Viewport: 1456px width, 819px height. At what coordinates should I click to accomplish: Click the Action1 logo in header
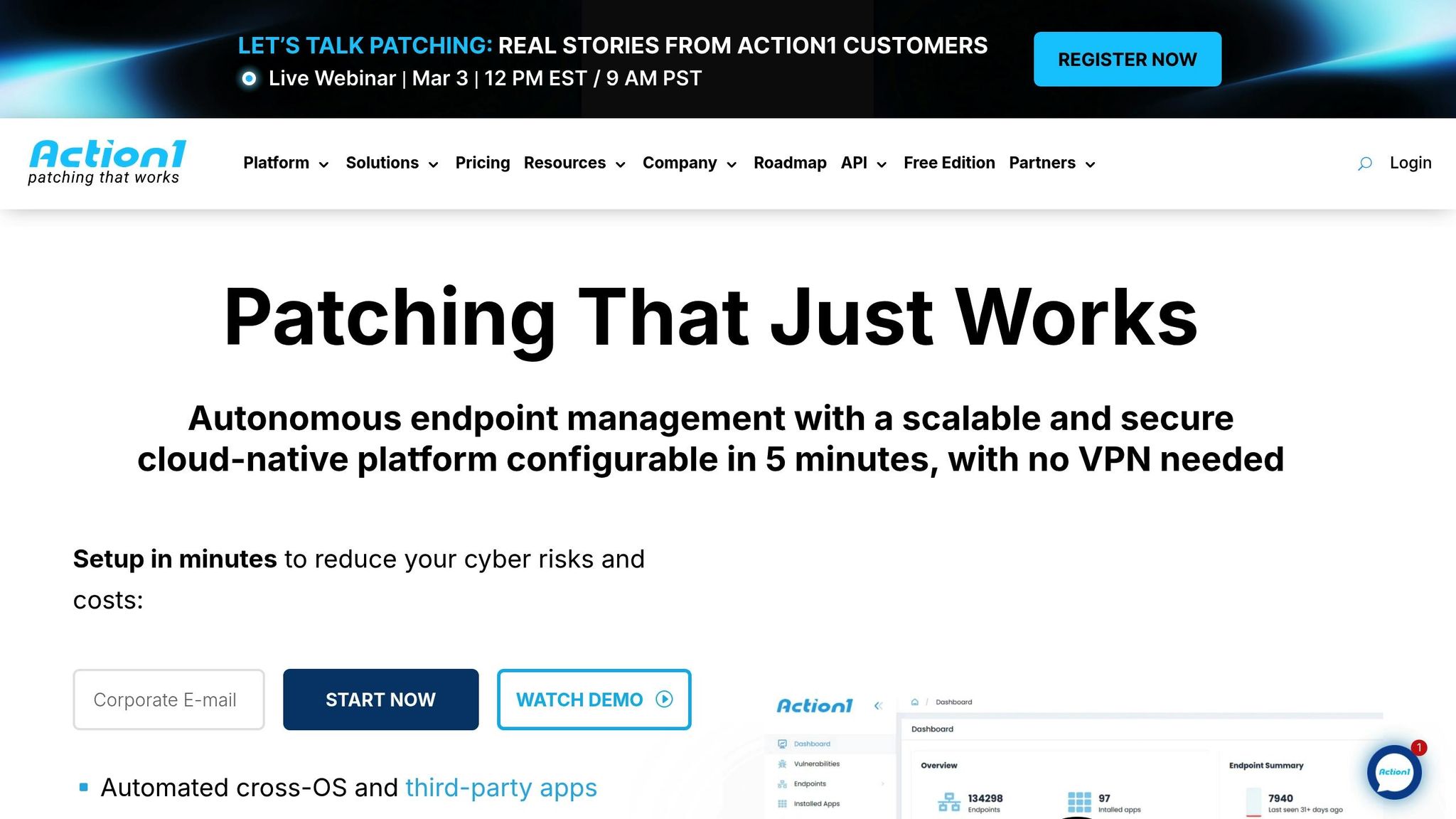[107, 162]
